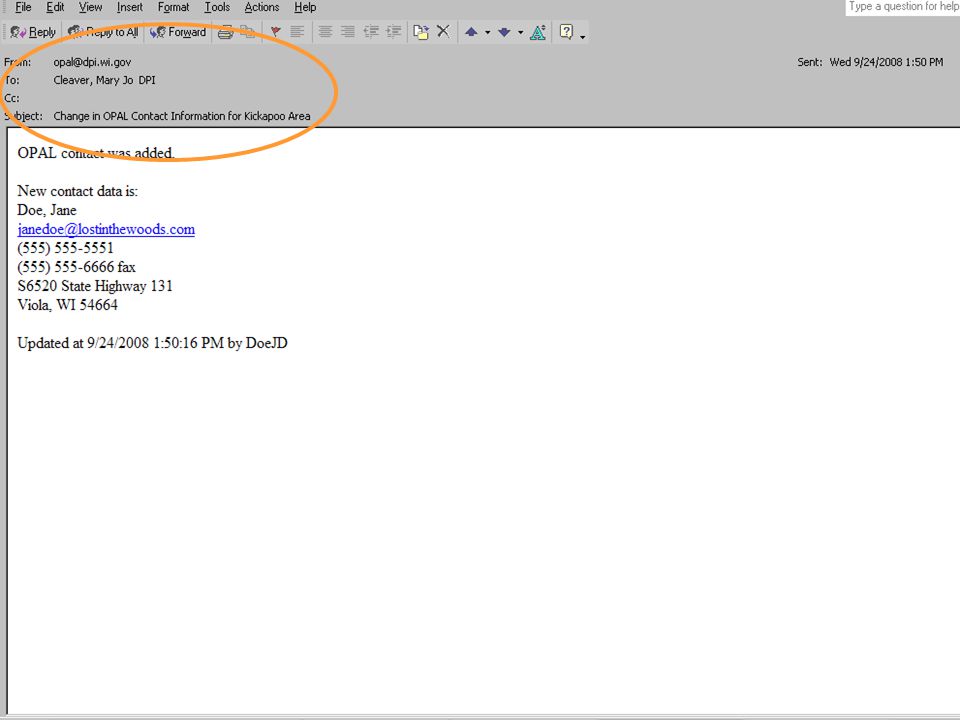Delete the message with the X icon
The height and width of the screenshot is (720, 960).
pos(443,31)
